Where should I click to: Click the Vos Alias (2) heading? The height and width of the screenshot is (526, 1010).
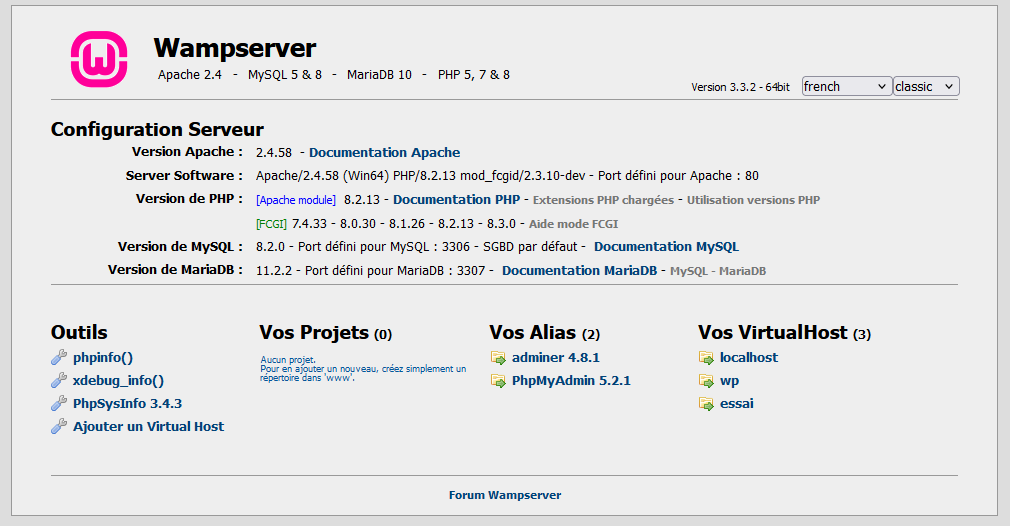click(544, 333)
